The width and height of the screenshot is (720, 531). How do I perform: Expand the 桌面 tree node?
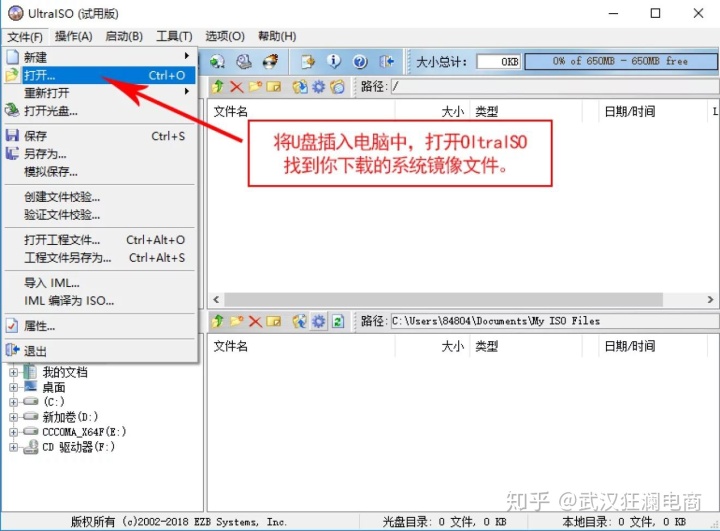[x=13, y=387]
